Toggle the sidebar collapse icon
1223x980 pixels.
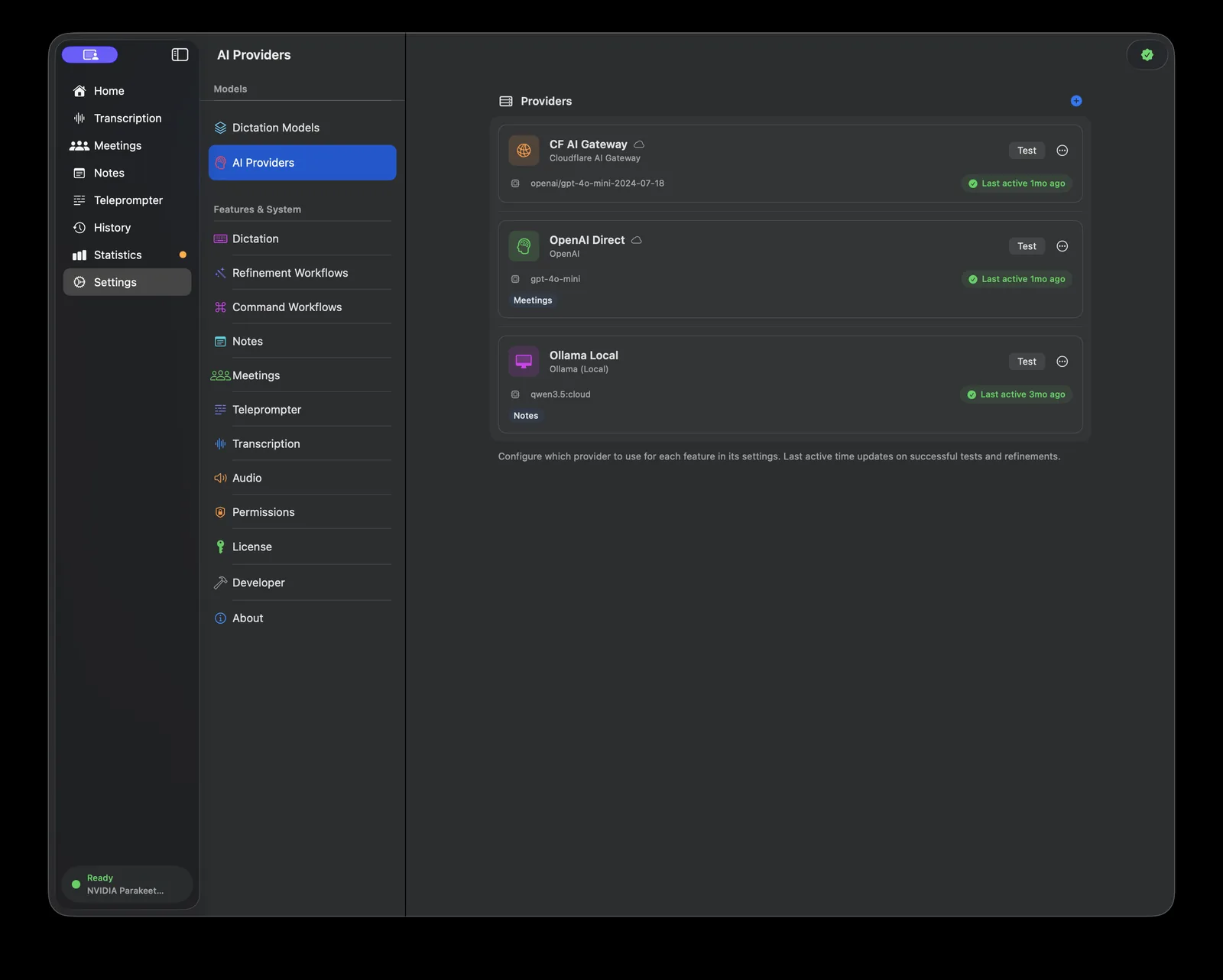pos(180,54)
